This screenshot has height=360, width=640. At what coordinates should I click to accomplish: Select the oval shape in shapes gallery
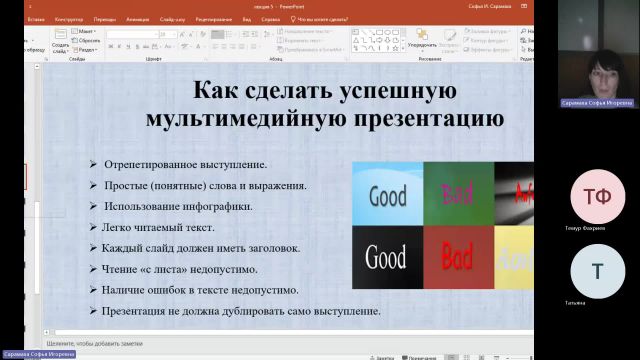[387, 32]
